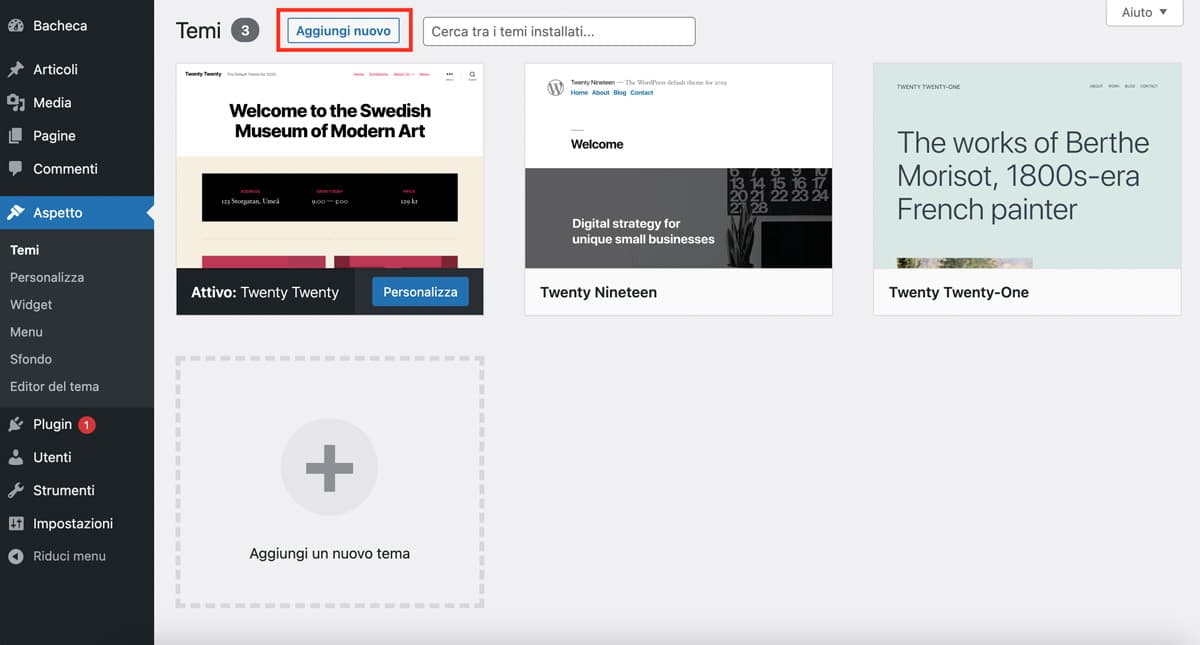Select the Temi submenu item
This screenshot has height=645, width=1200.
tap(25, 250)
